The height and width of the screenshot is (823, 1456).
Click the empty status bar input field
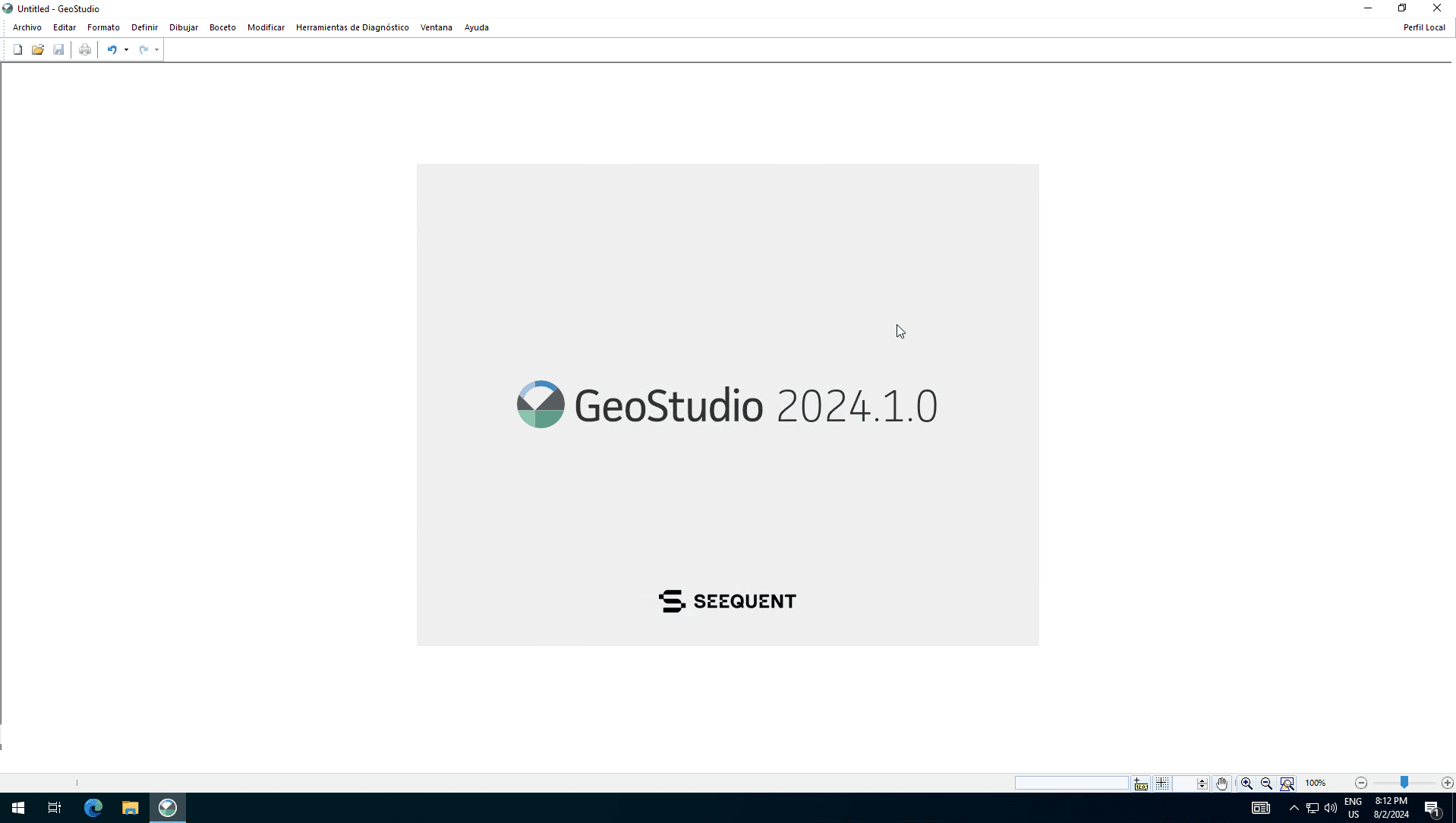click(x=1071, y=783)
